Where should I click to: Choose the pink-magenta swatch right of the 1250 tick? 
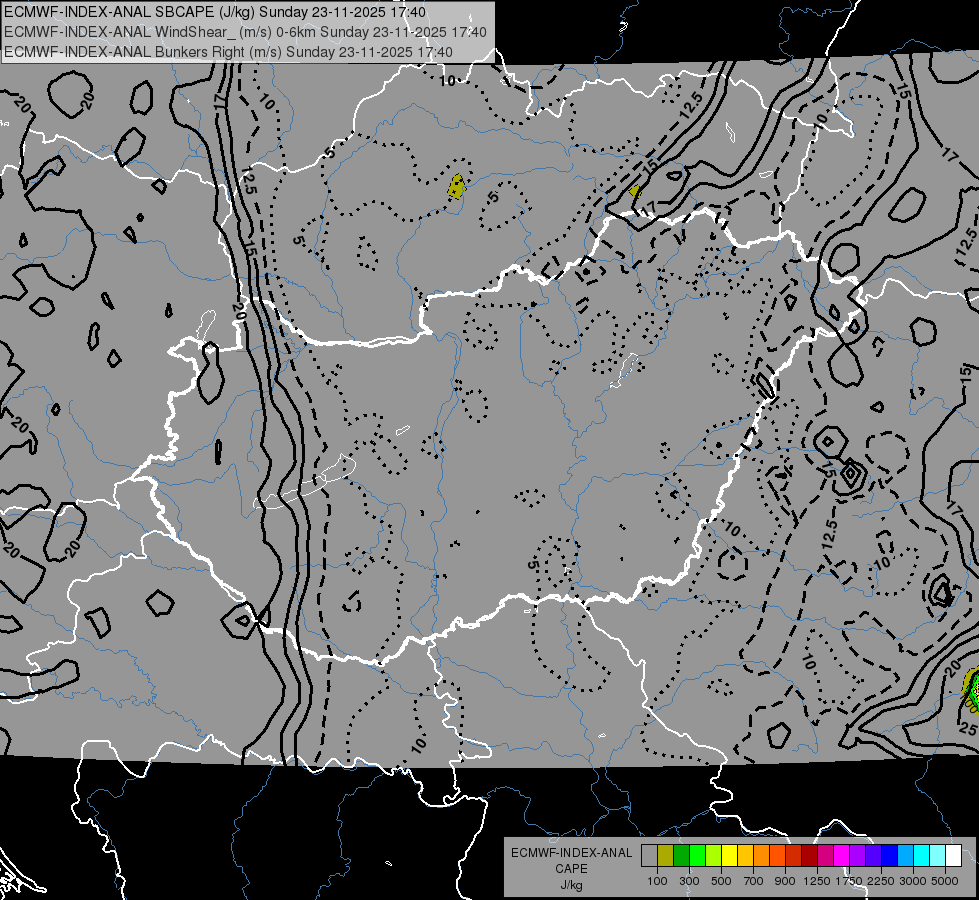pos(825,855)
